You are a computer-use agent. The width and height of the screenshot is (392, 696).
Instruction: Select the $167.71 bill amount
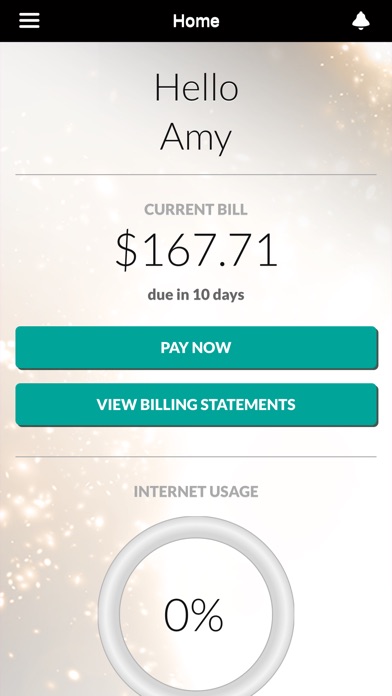(x=196, y=249)
